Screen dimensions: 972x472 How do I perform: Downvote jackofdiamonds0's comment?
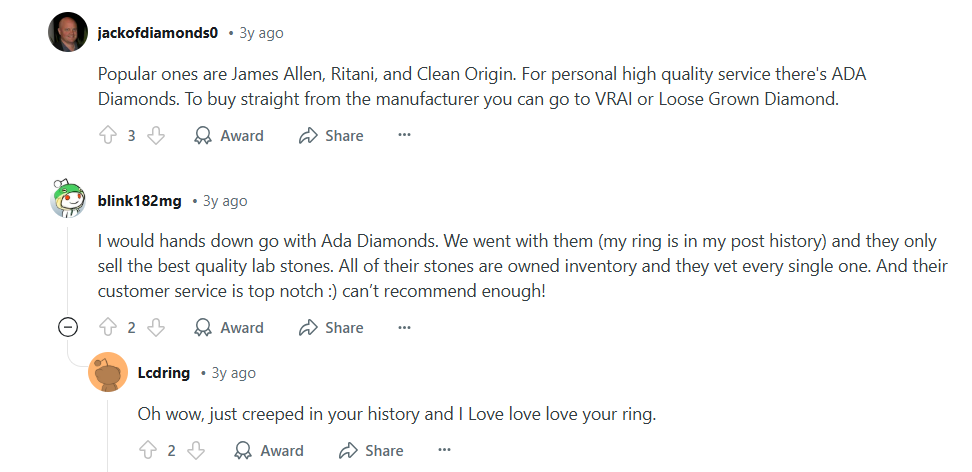pyautogui.click(x=155, y=136)
